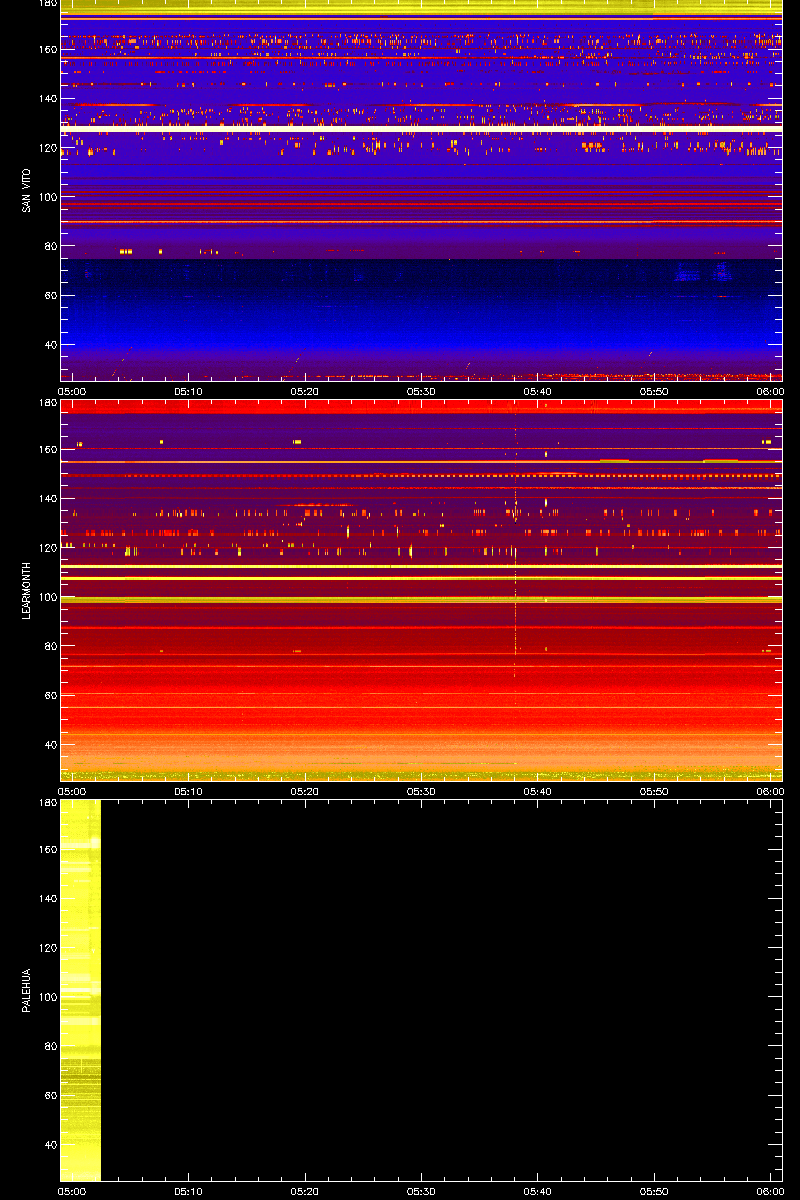The width and height of the screenshot is (800, 1200).
Task: Select 40 frequency label on Learmonth axis
Action: (49, 745)
